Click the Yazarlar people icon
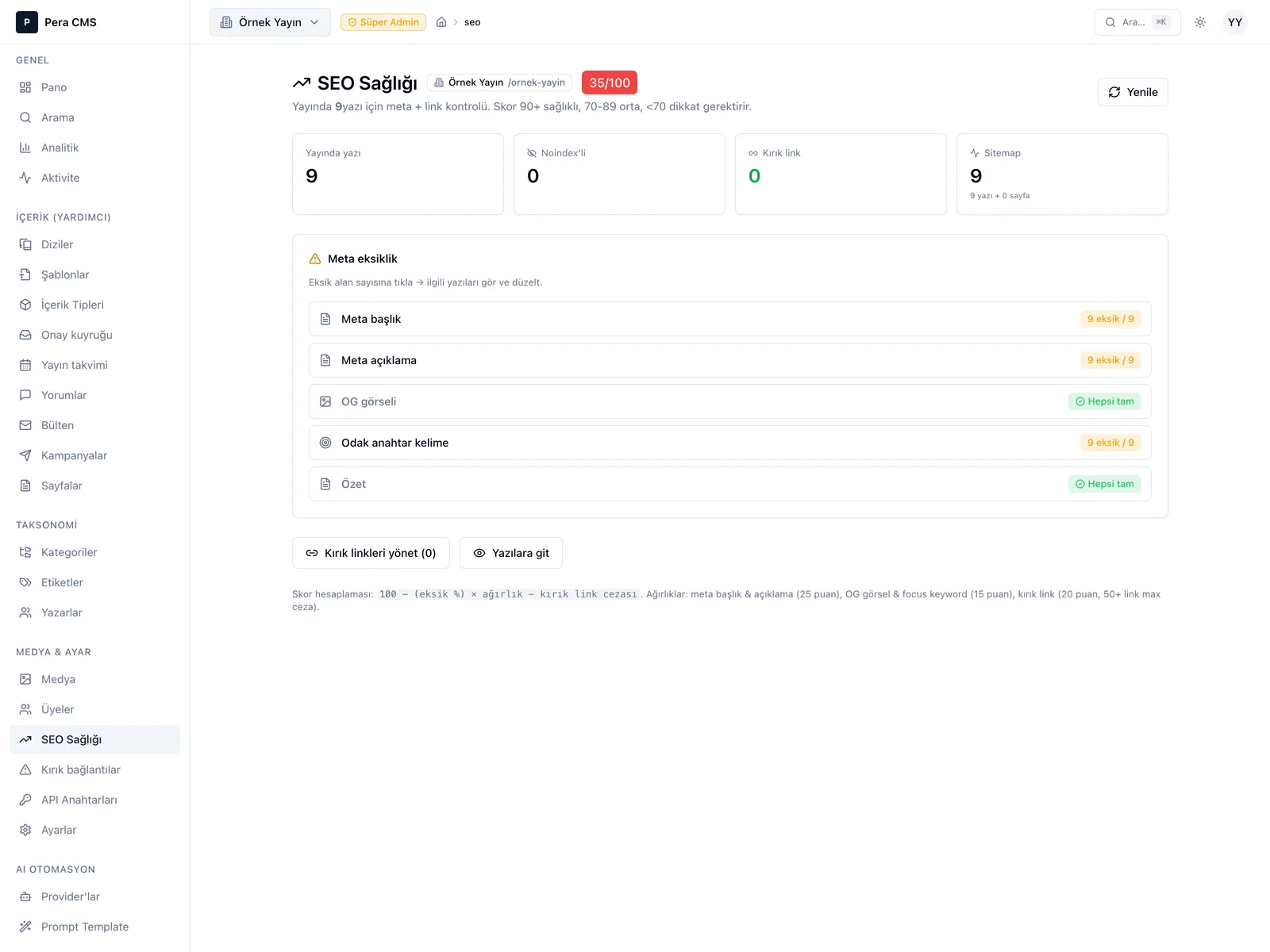 [25, 612]
